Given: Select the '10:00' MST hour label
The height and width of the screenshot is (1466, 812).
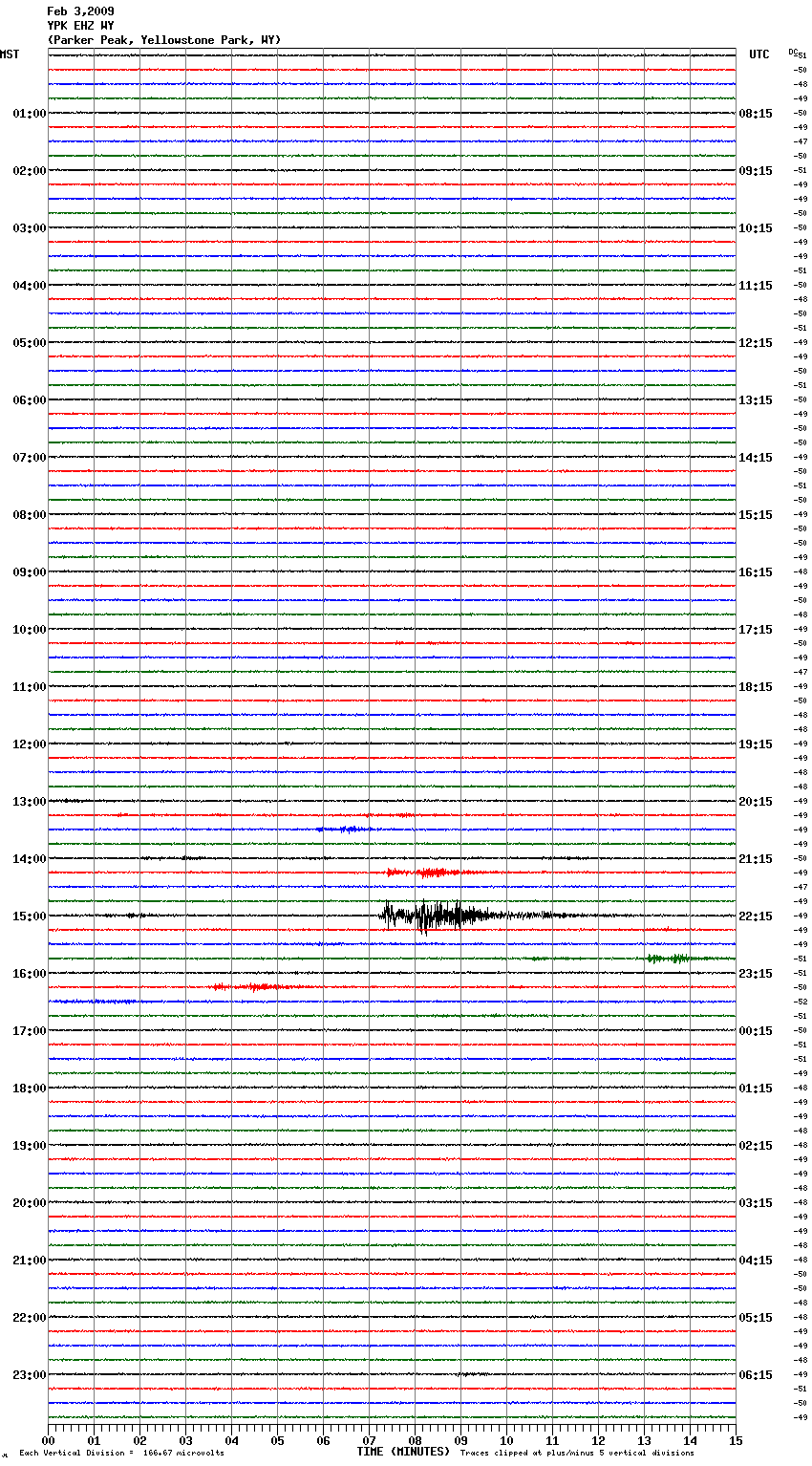Looking at the screenshot, I should point(29,630).
